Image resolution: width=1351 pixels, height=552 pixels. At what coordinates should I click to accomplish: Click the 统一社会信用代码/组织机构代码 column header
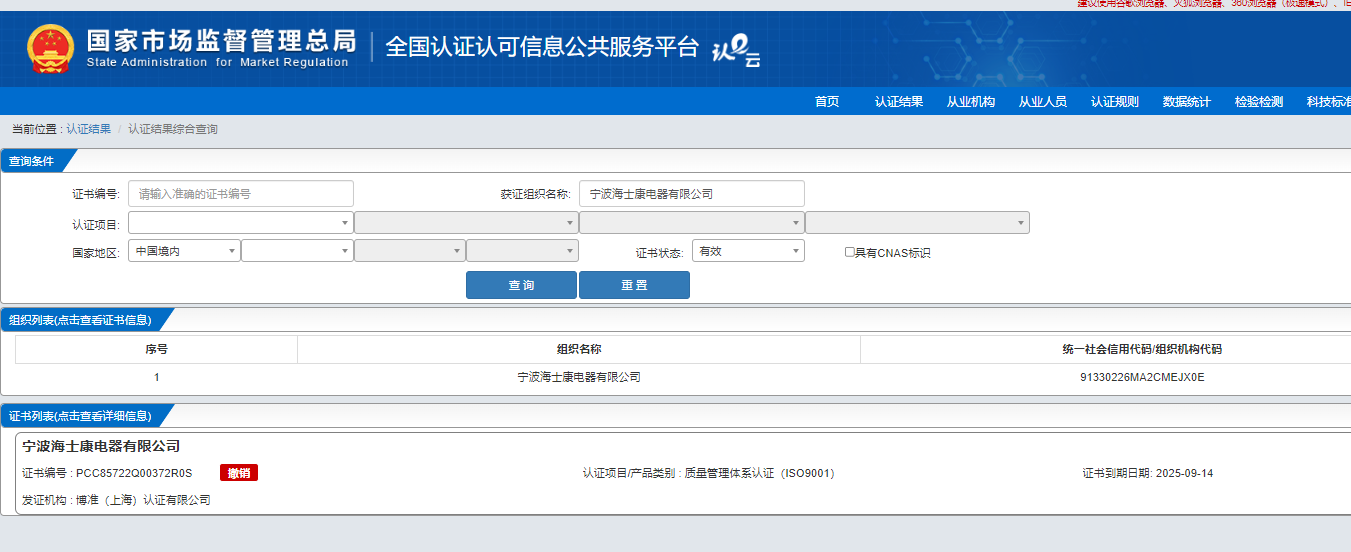tap(1142, 349)
